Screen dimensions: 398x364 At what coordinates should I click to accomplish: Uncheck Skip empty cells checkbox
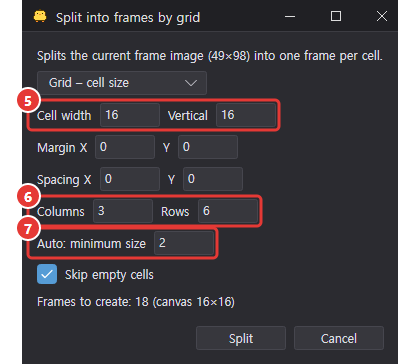(47, 274)
